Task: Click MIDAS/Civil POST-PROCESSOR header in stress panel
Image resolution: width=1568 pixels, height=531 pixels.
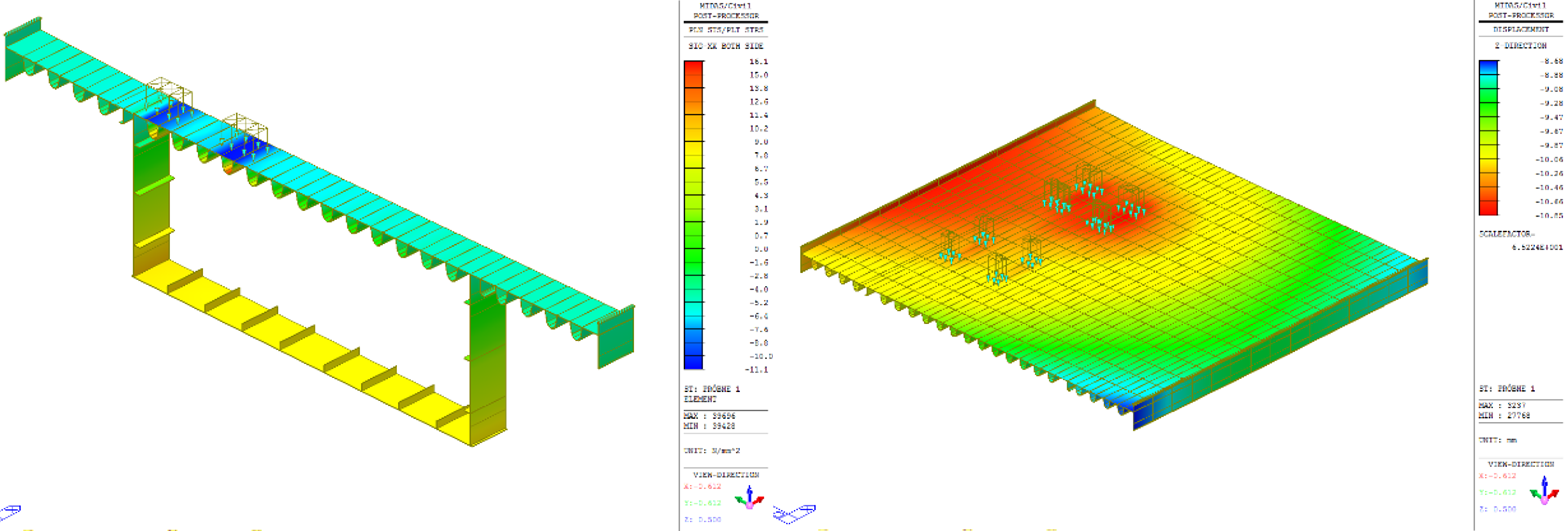Action: (725, 10)
